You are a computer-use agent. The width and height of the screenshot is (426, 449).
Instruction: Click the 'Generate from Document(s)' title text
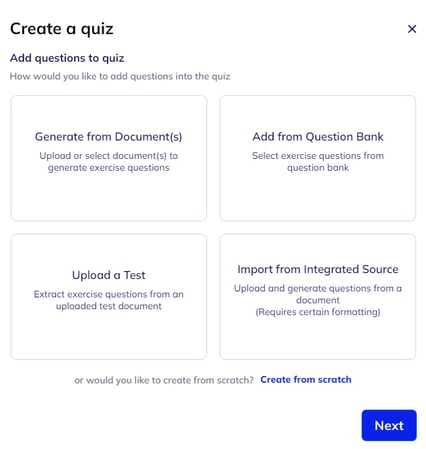click(109, 137)
